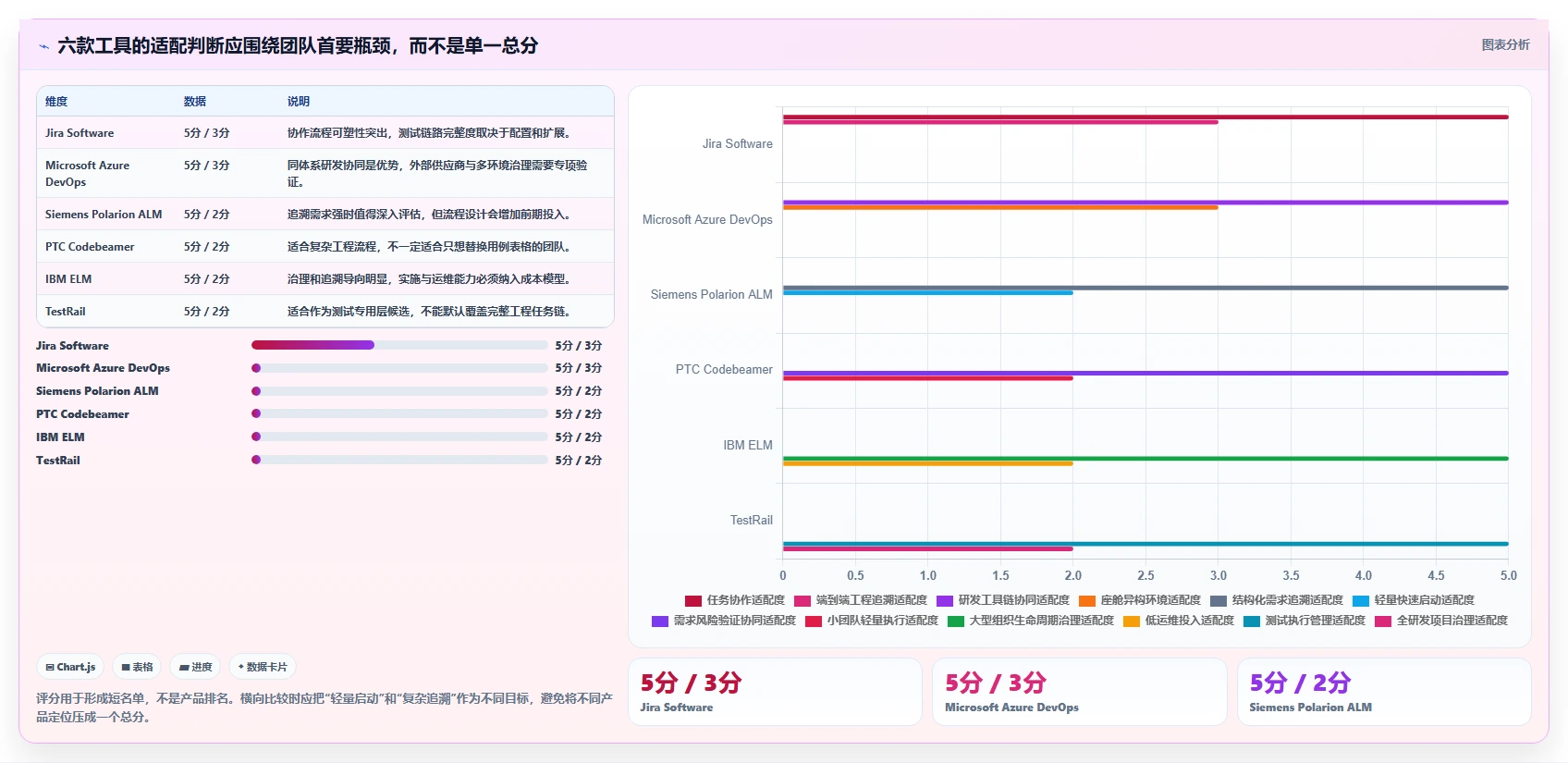Screen dimensions: 1568x763
Task: Open the Jira Software 5分 / 3分 data card
Action: (x=775, y=692)
